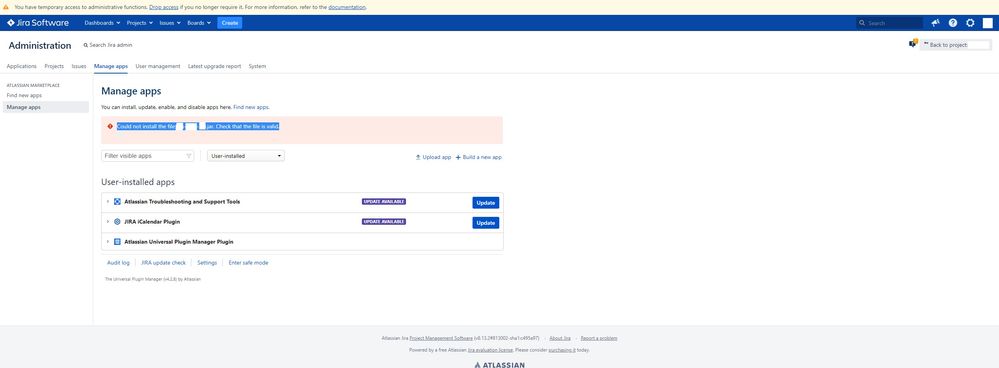Switch to the Applications tab
The image size is (999, 368).
(x=22, y=66)
